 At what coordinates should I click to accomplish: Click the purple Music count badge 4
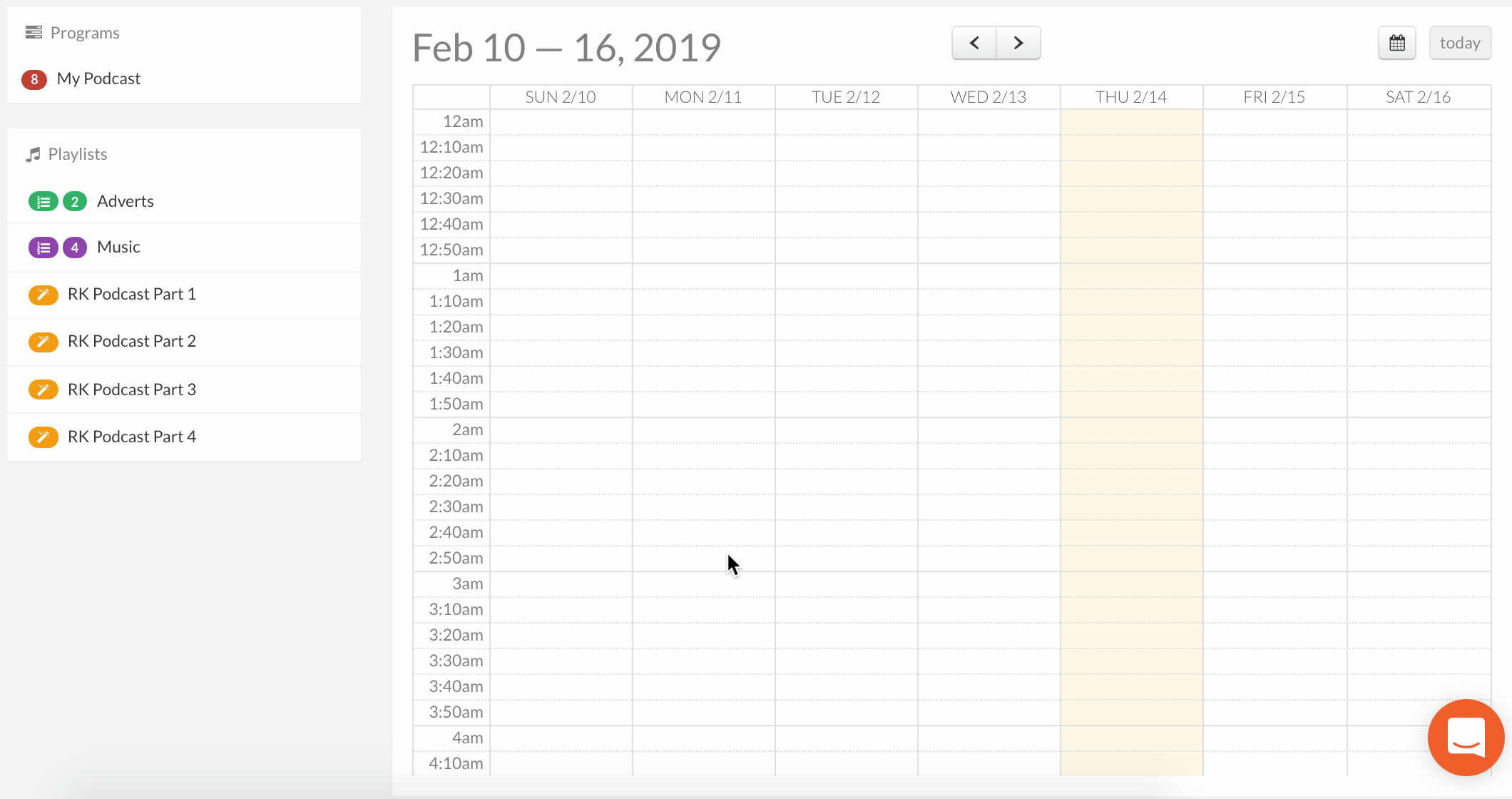pos(75,248)
